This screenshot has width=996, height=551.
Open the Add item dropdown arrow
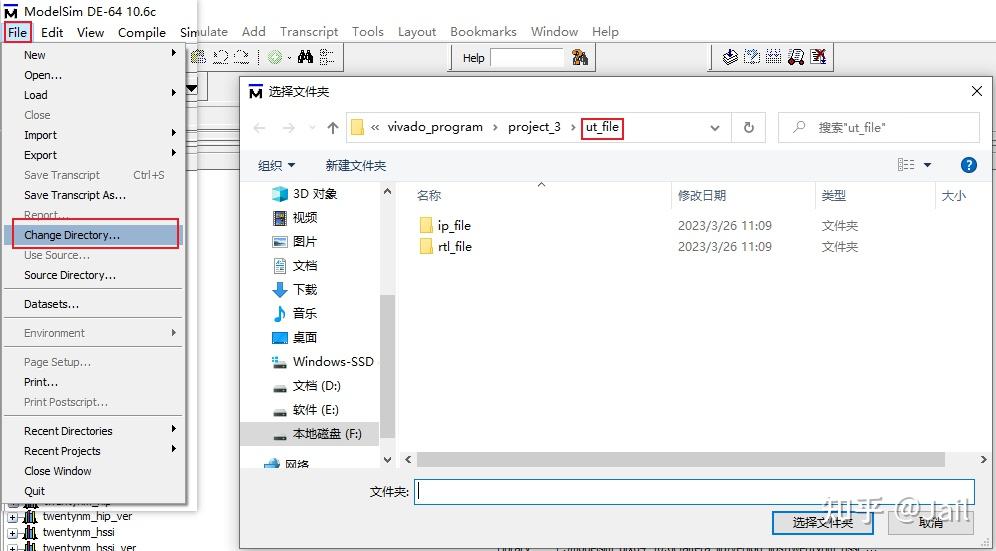pos(289,58)
